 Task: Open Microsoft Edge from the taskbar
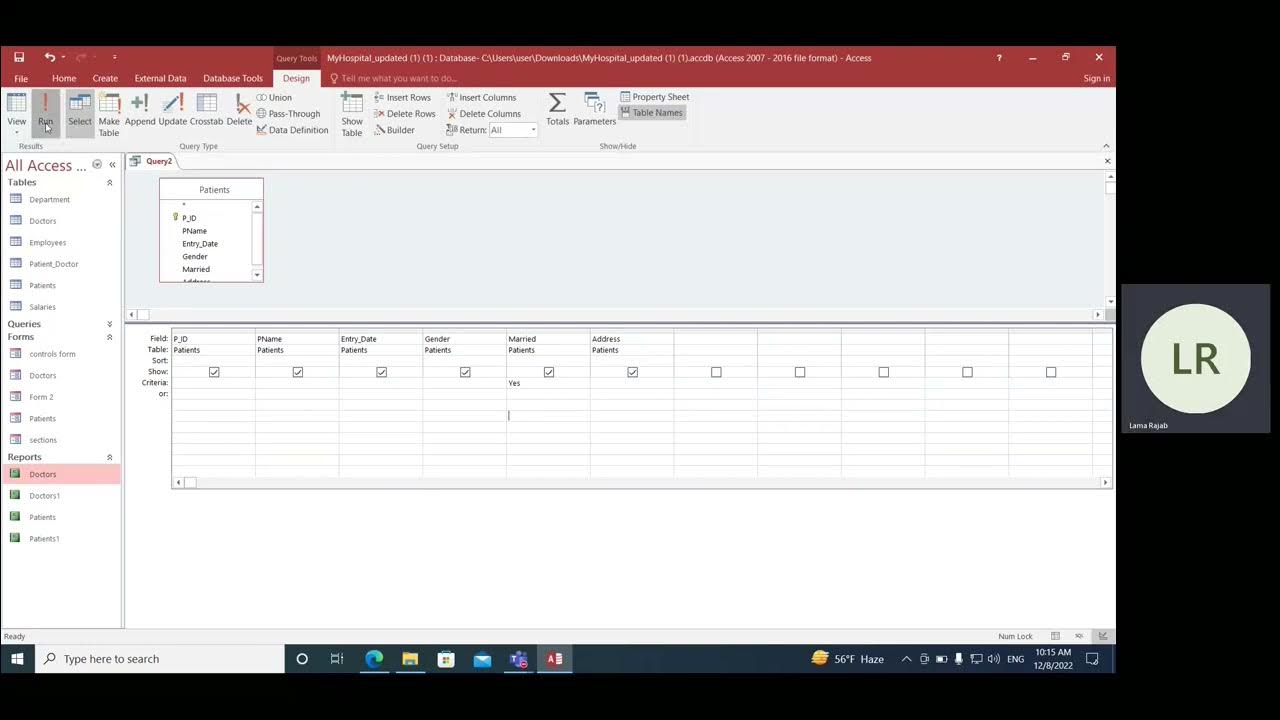(374, 659)
